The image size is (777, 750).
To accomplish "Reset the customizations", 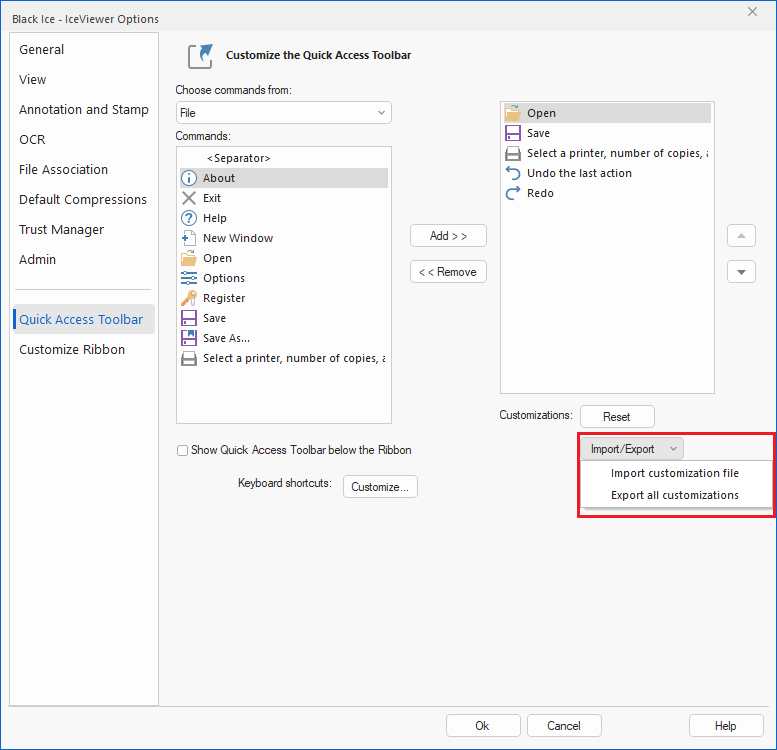I will click(x=617, y=417).
